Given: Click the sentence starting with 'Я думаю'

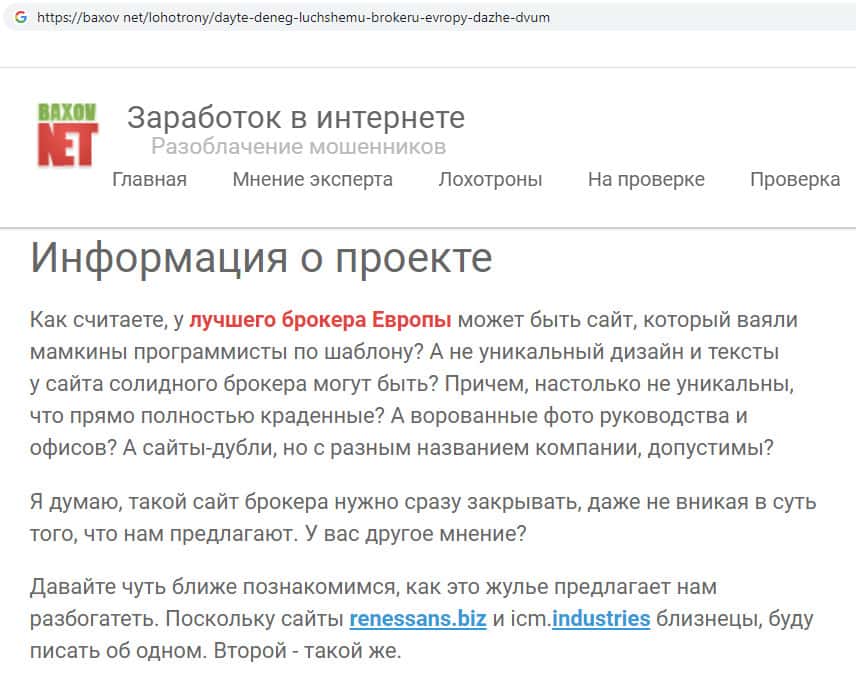Looking at the screenshot, I should click(x=300, y=502).
